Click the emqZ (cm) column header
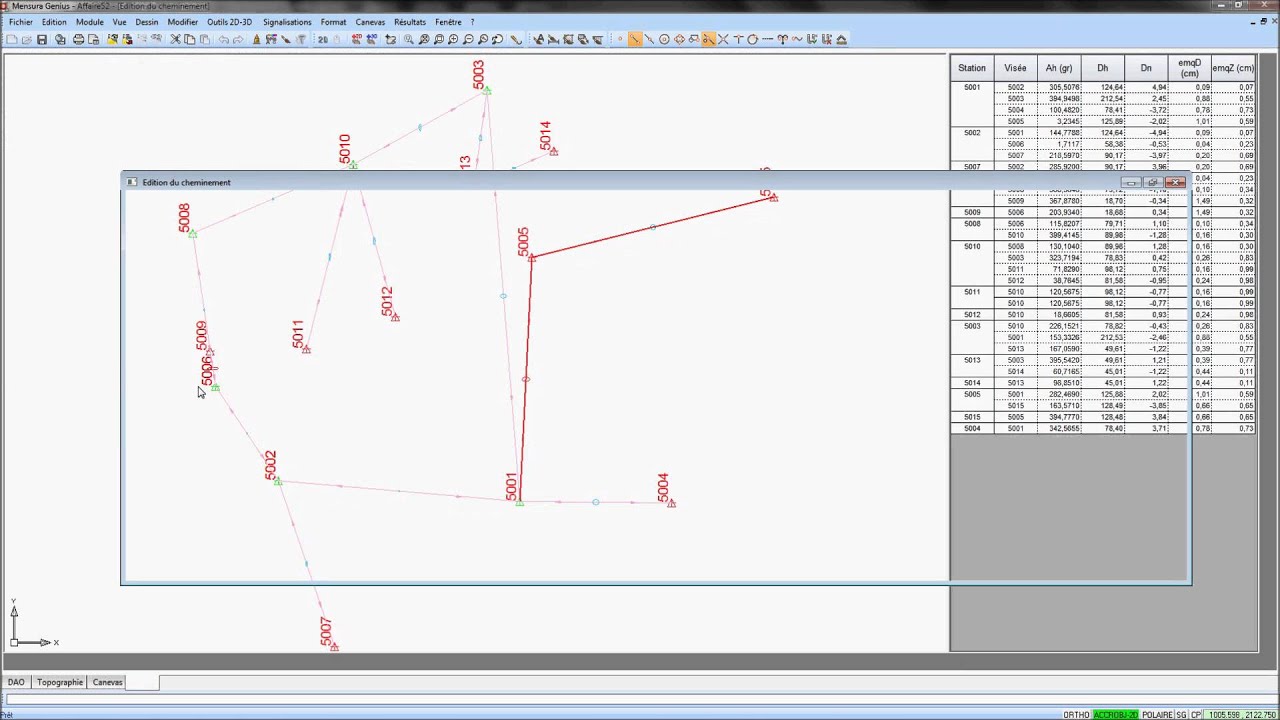 [1233, 68]
